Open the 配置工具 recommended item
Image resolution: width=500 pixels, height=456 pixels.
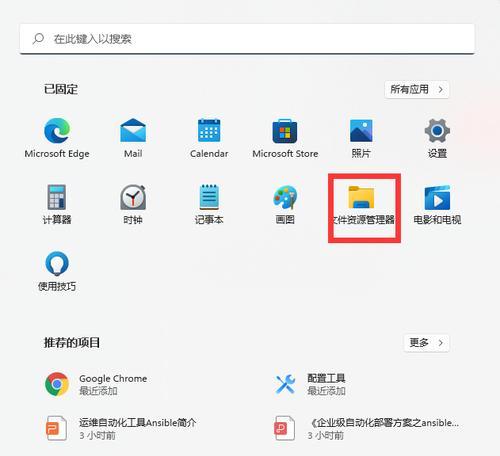point(310,384)
